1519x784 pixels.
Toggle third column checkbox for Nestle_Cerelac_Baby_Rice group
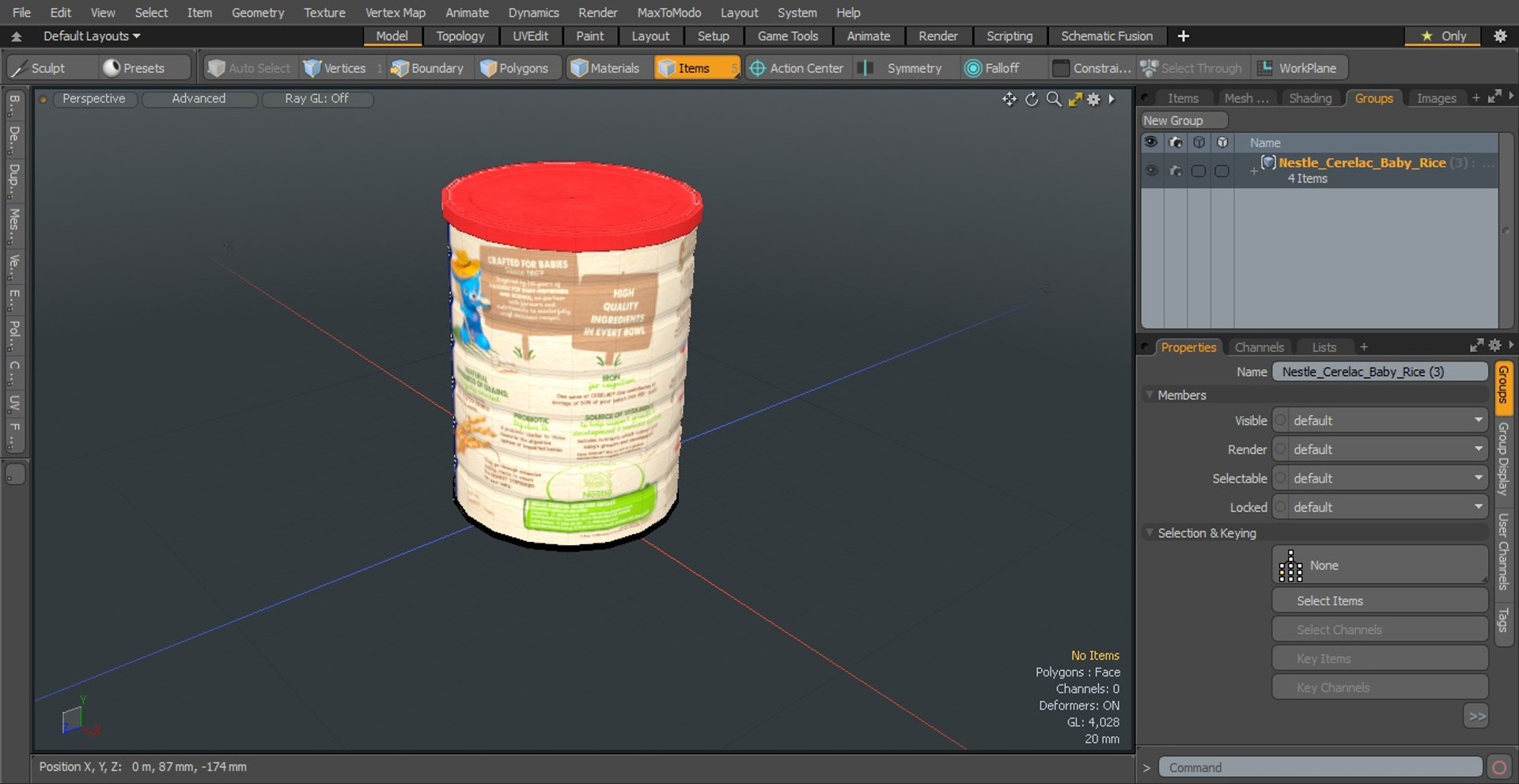(1199, 171)
